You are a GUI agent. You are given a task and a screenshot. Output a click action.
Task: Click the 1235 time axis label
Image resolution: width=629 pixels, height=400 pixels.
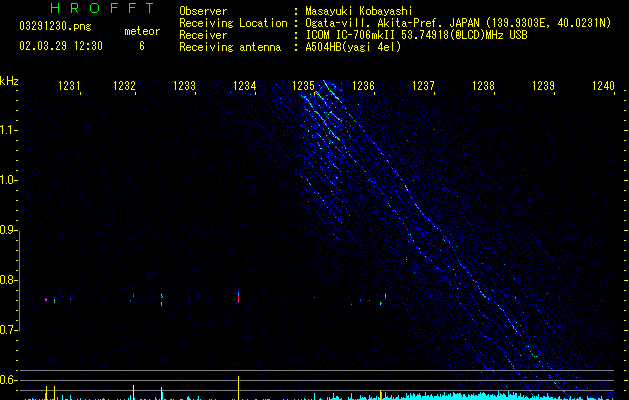[x=303, y=86]
